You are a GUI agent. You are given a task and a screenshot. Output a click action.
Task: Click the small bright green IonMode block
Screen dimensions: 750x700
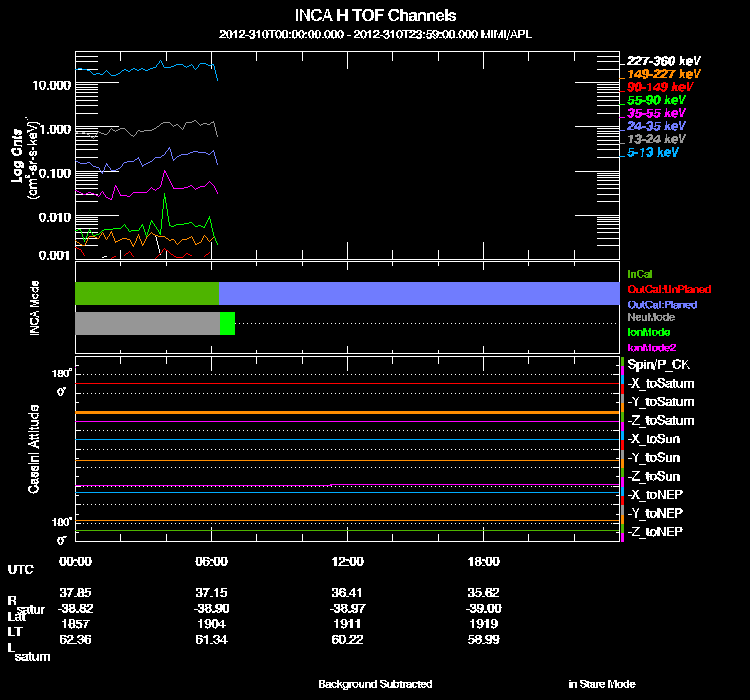coord(227,323)
